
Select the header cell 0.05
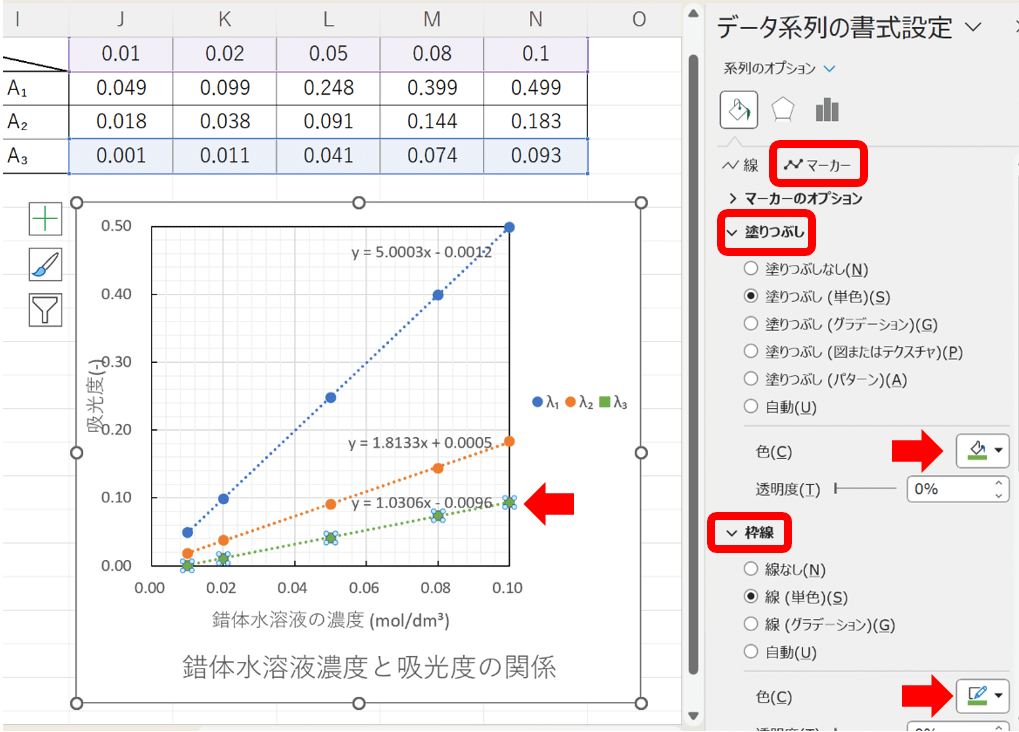click(x=328, y=53)
